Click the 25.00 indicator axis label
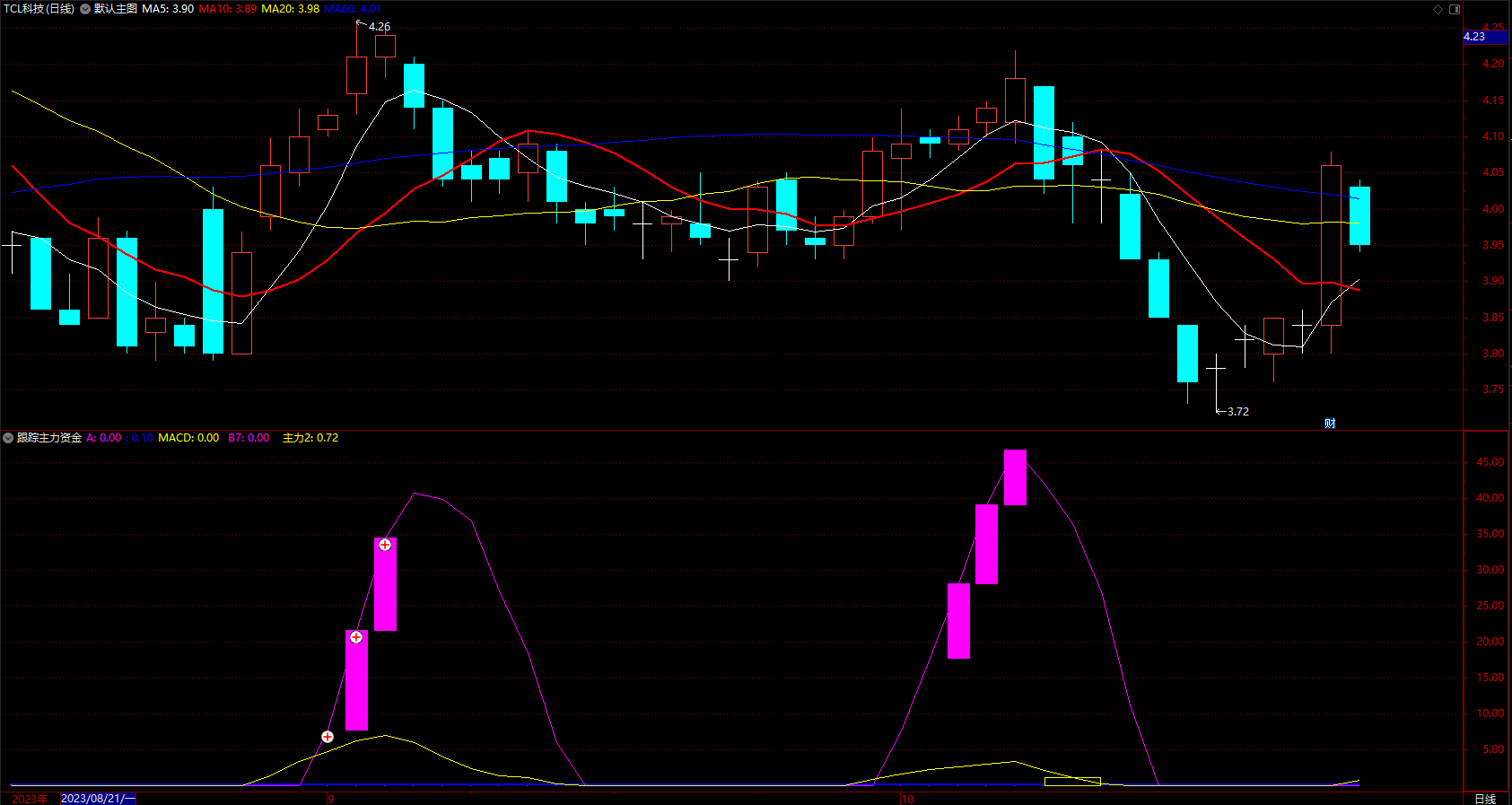1512x805 pixels. [x=1490, y=606]
